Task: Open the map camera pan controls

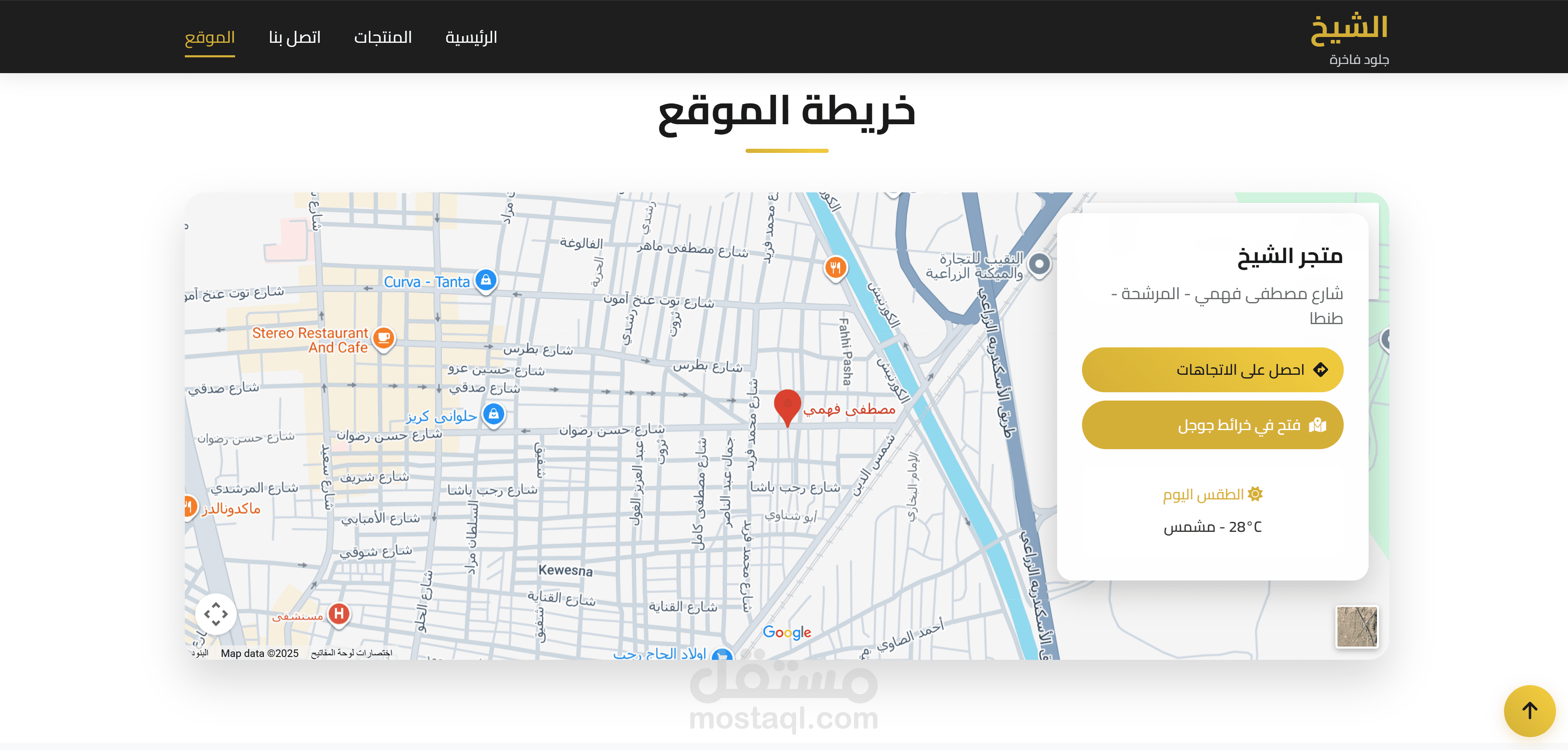Action: pyautogui.click(x=216, y=614)
